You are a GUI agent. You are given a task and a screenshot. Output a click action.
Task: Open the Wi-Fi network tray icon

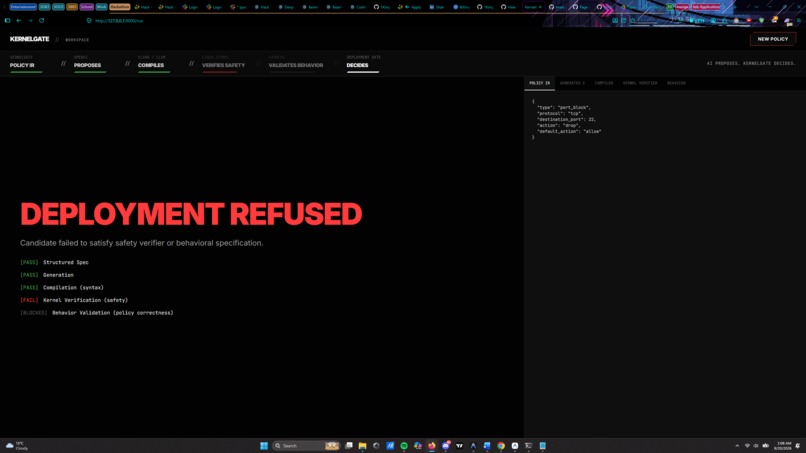[747, 446]
